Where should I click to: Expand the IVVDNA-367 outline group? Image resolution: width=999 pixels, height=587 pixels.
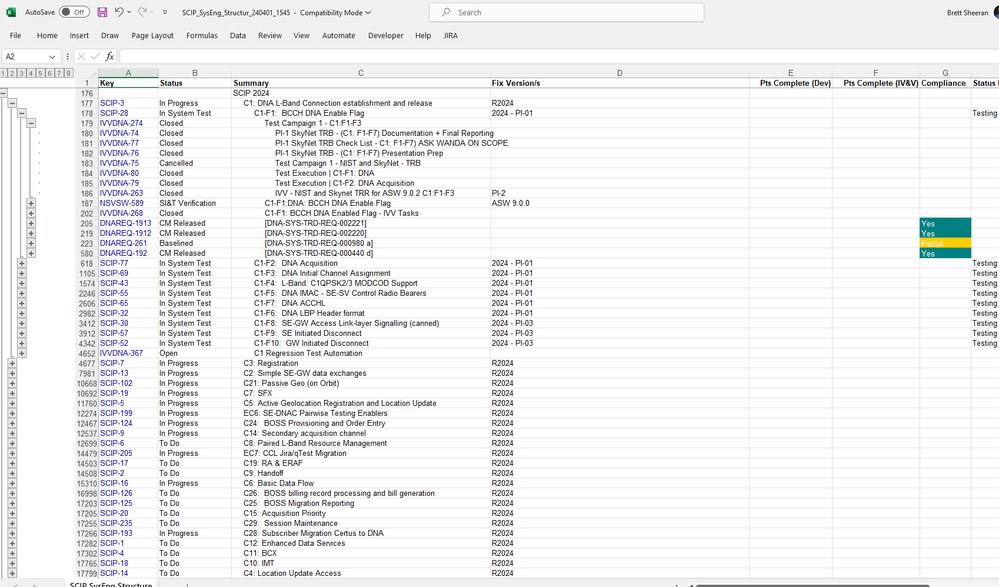click(x=22, y=353)
